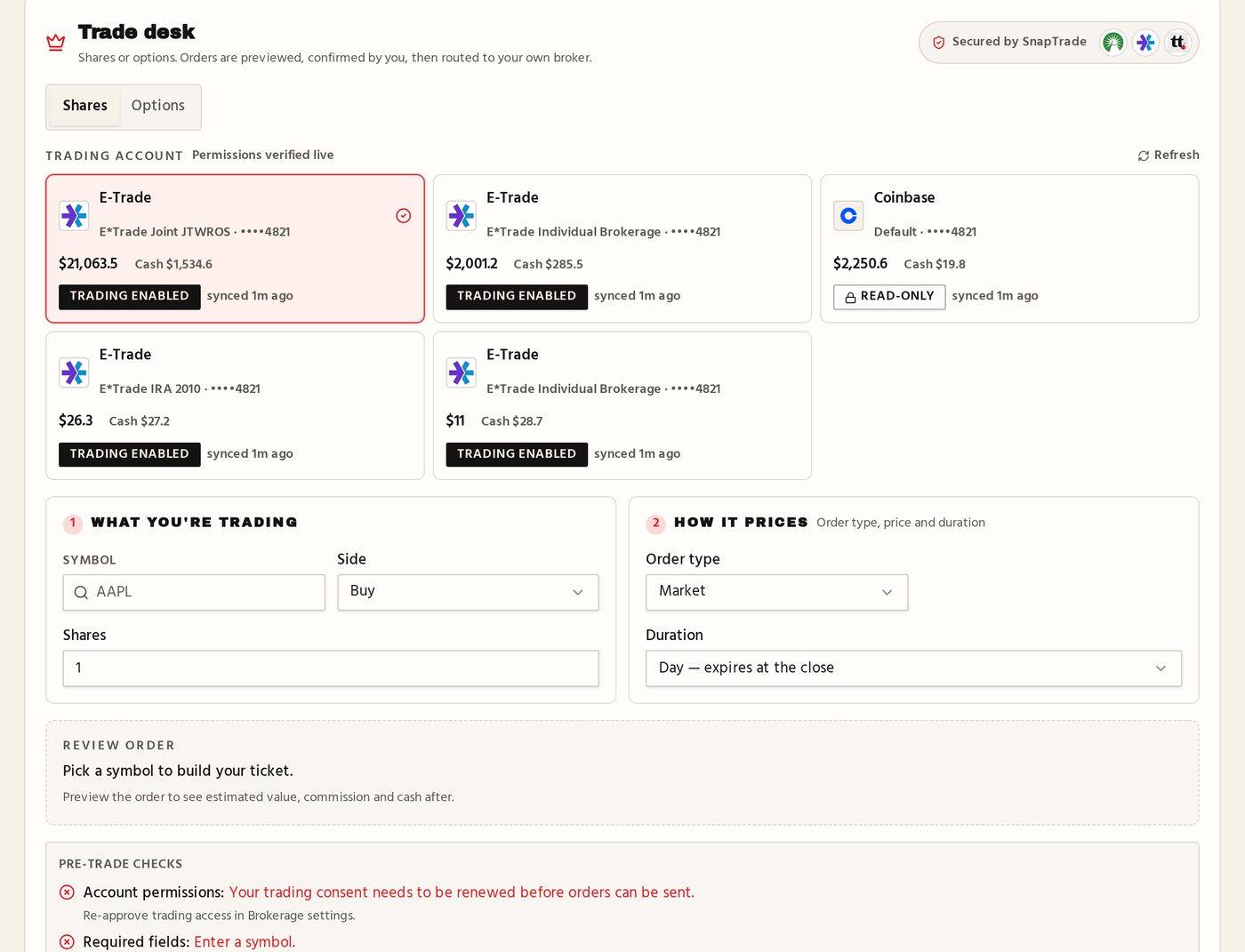Click 'Permissions verified live' text
Screen dimensions: 1245x952
263,155
